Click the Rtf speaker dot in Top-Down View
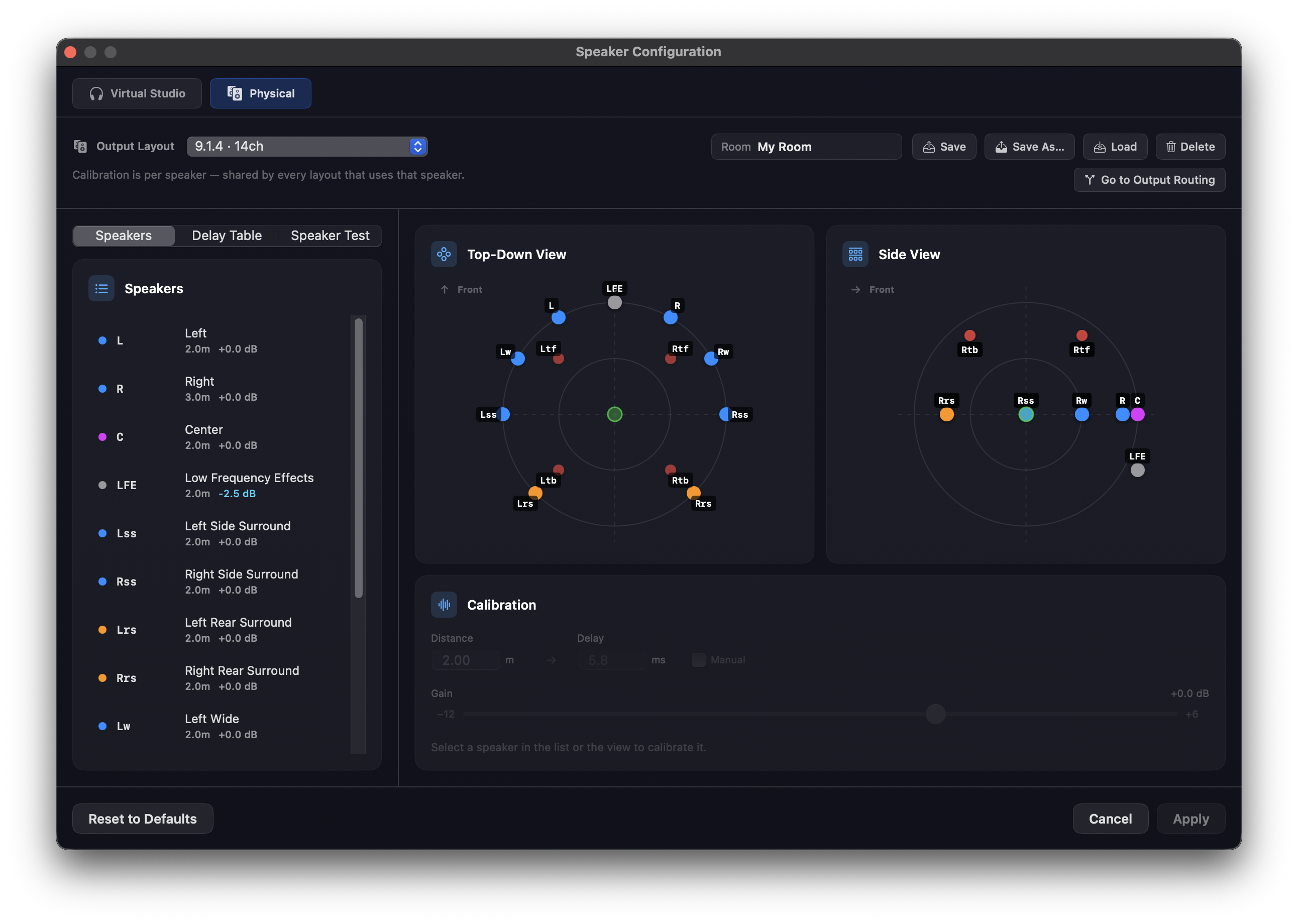1298x924 pixels. coord(670,359)
